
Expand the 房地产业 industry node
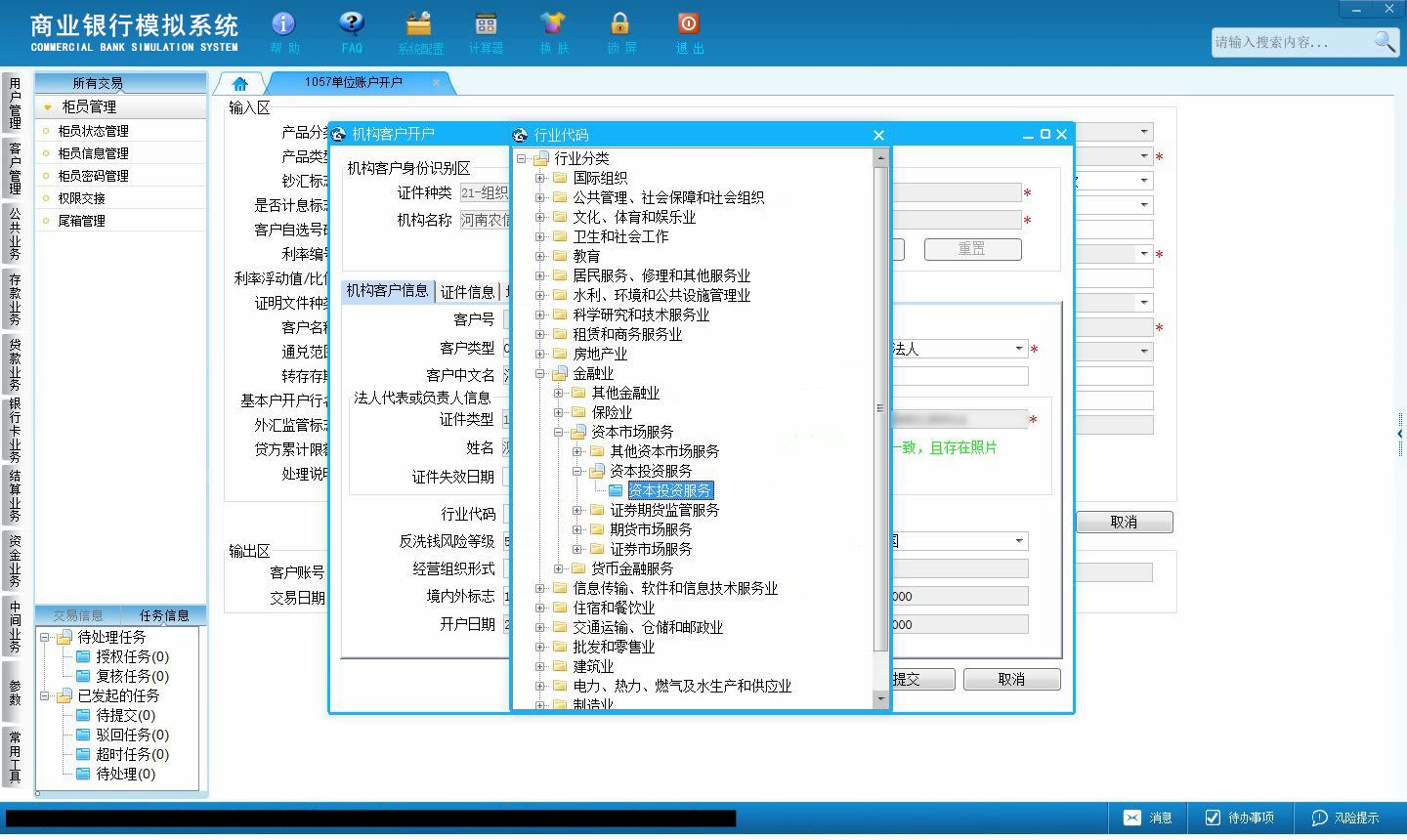(540, 354)
